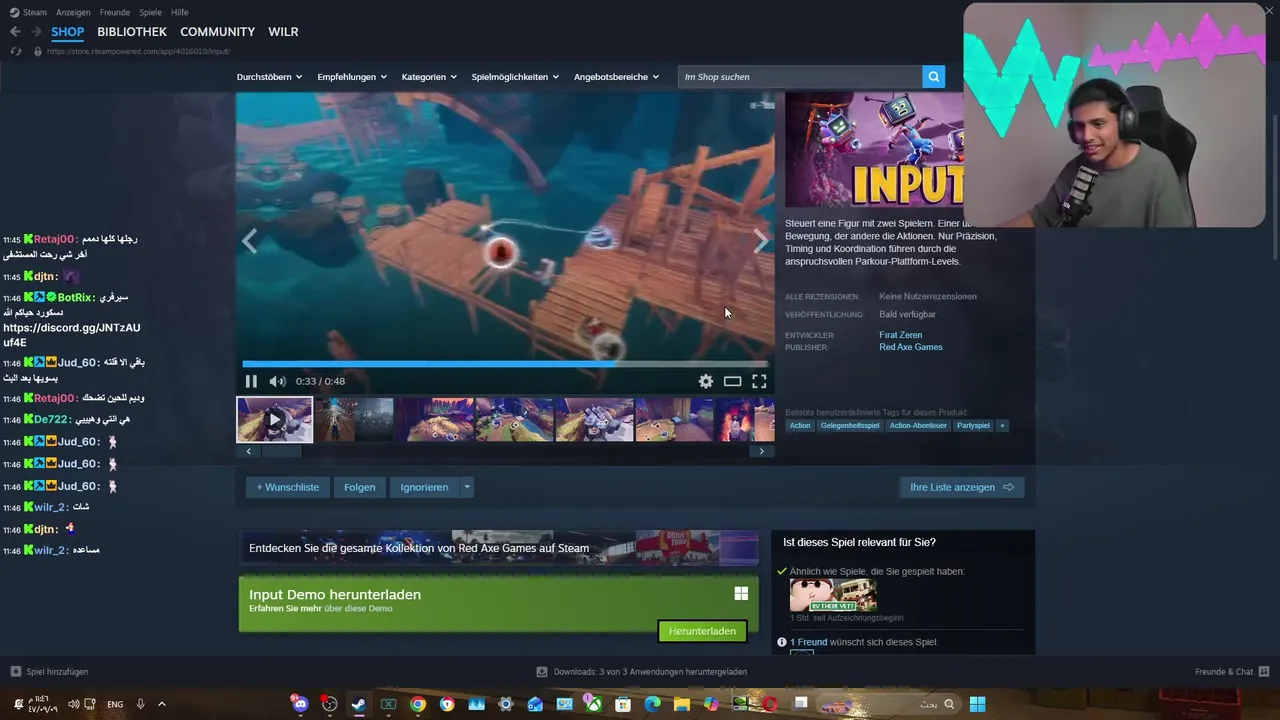Image resolution: width=1280 pixels, height=720 pixels.
Task: Seek on the video progress bar
Action: pos(505,364)
